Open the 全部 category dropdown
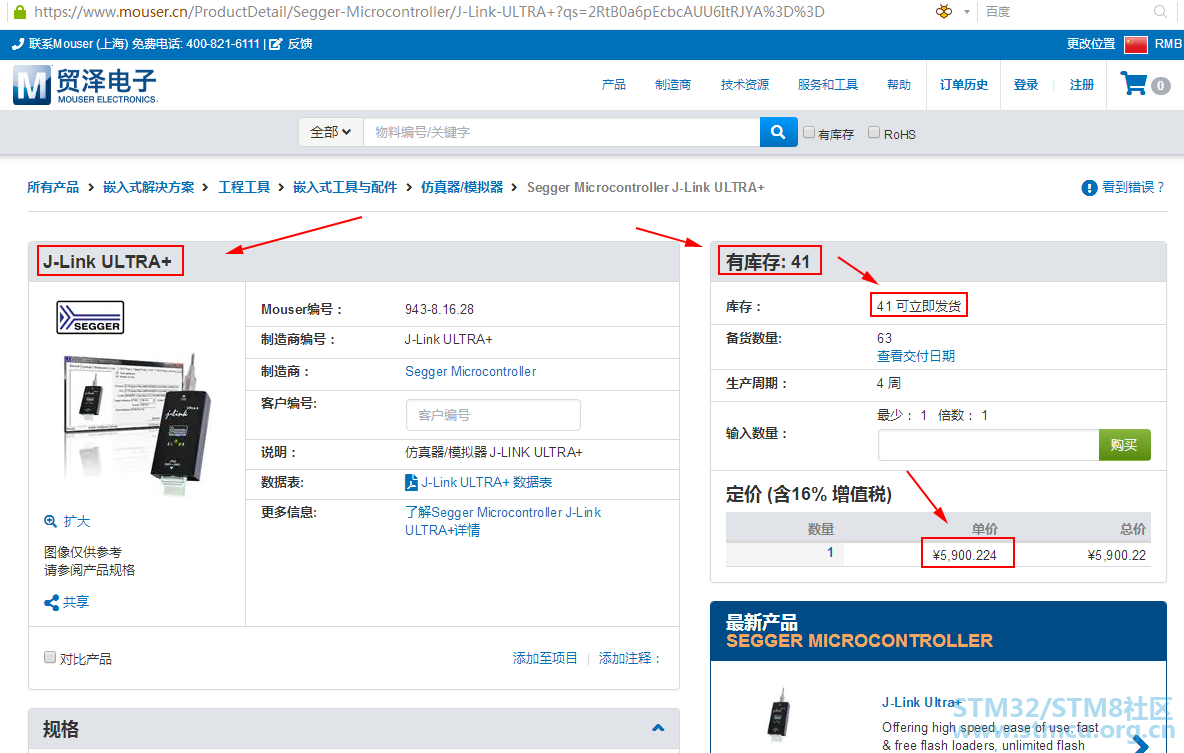Image resolution: width=1184 pixels, height=753 pixels. click(331, 132)
